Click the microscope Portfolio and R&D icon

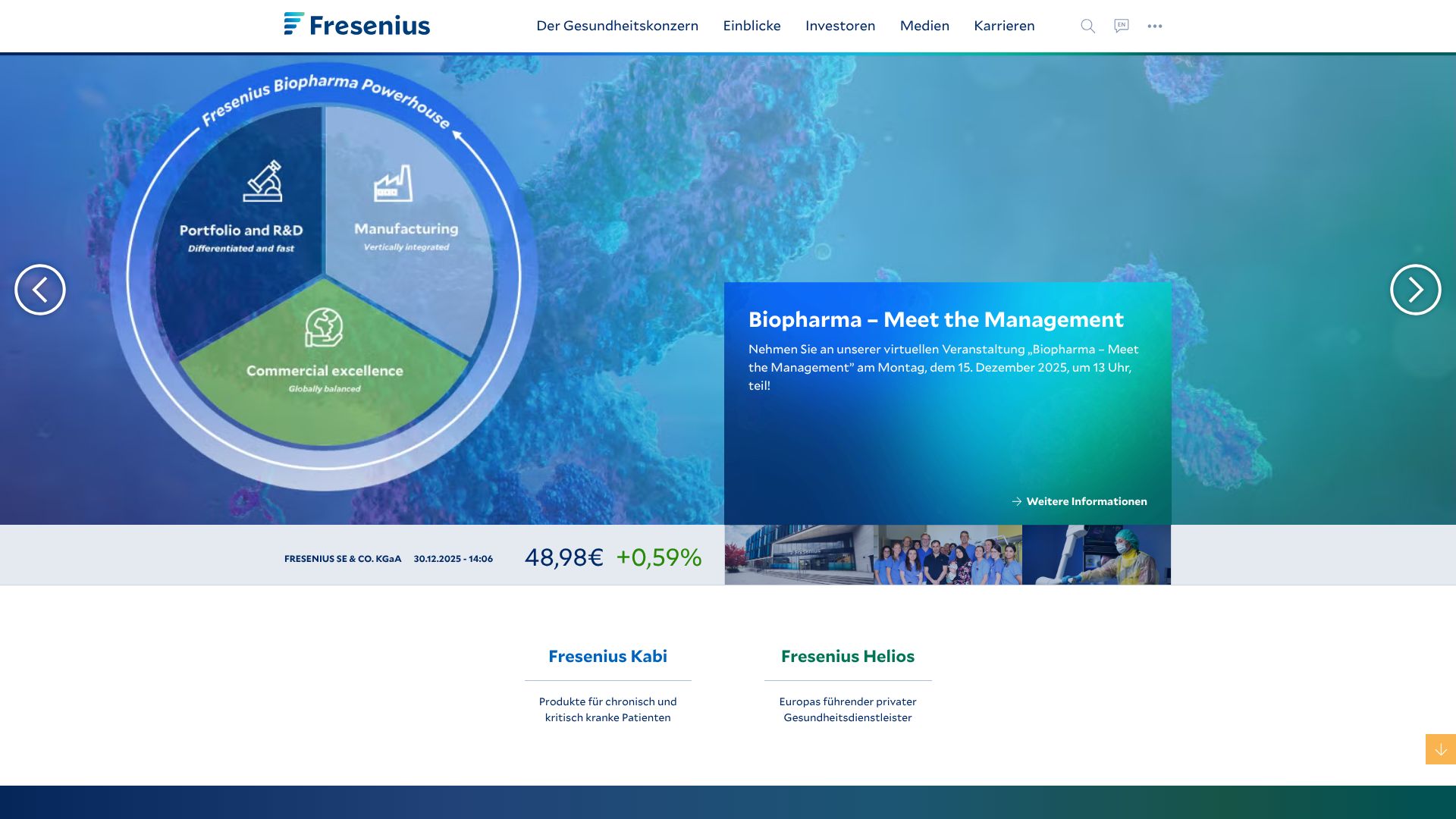tap(262, 181)
